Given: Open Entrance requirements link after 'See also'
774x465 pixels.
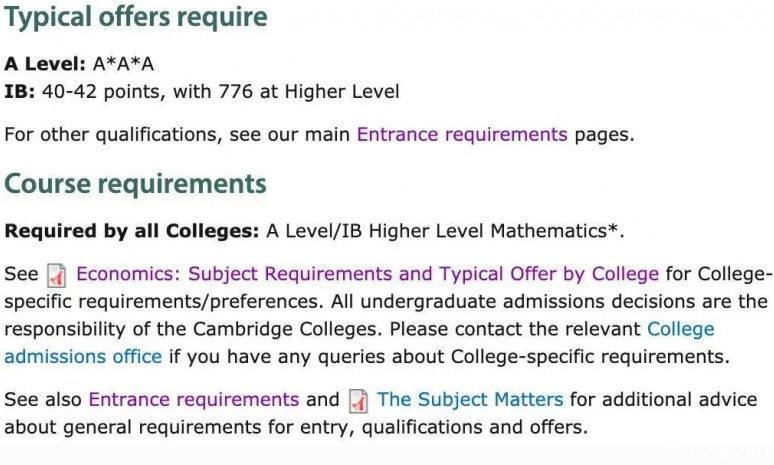Looking at the screenshot, I should [x=194, y=399].
